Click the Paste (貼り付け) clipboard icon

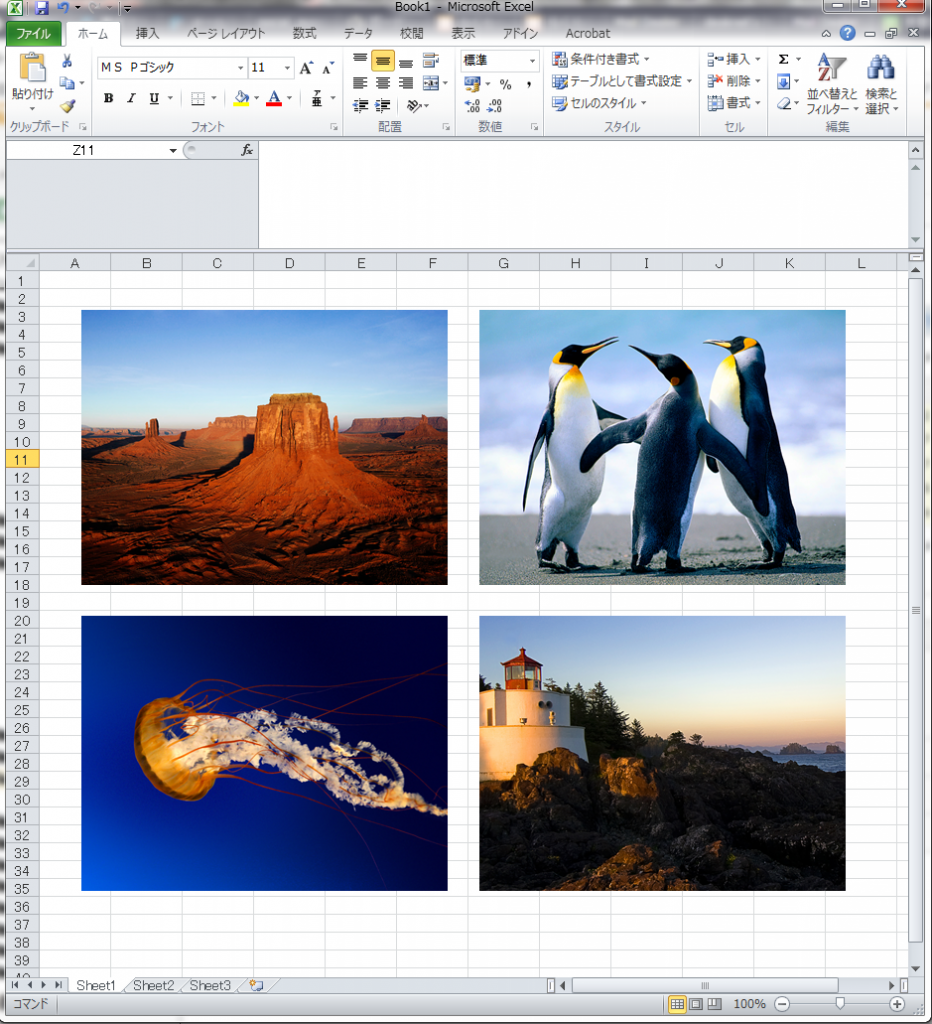point(32,69)
